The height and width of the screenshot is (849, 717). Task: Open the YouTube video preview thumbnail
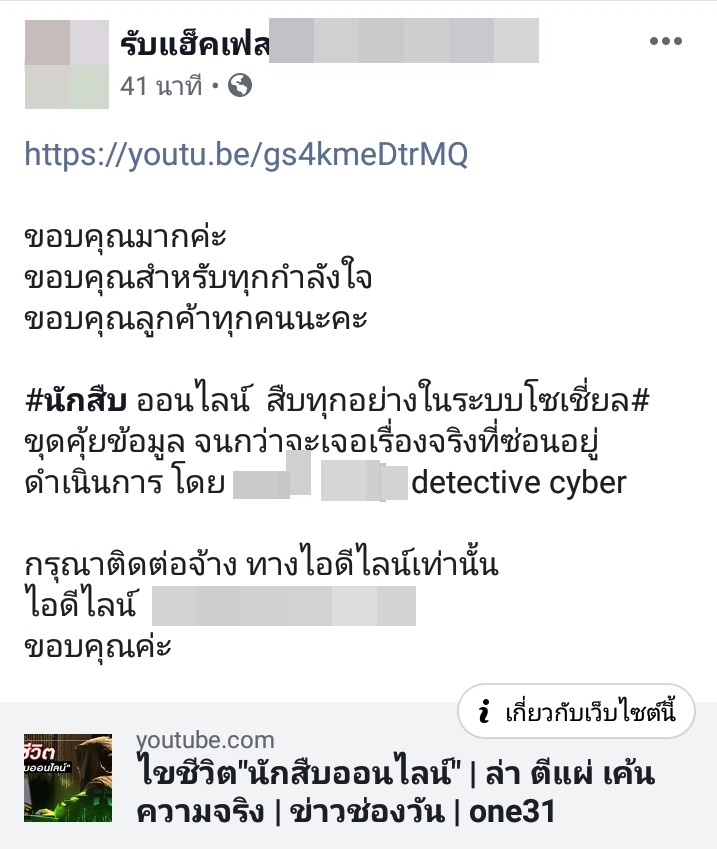pyautogui.click(x=68, y=778)
